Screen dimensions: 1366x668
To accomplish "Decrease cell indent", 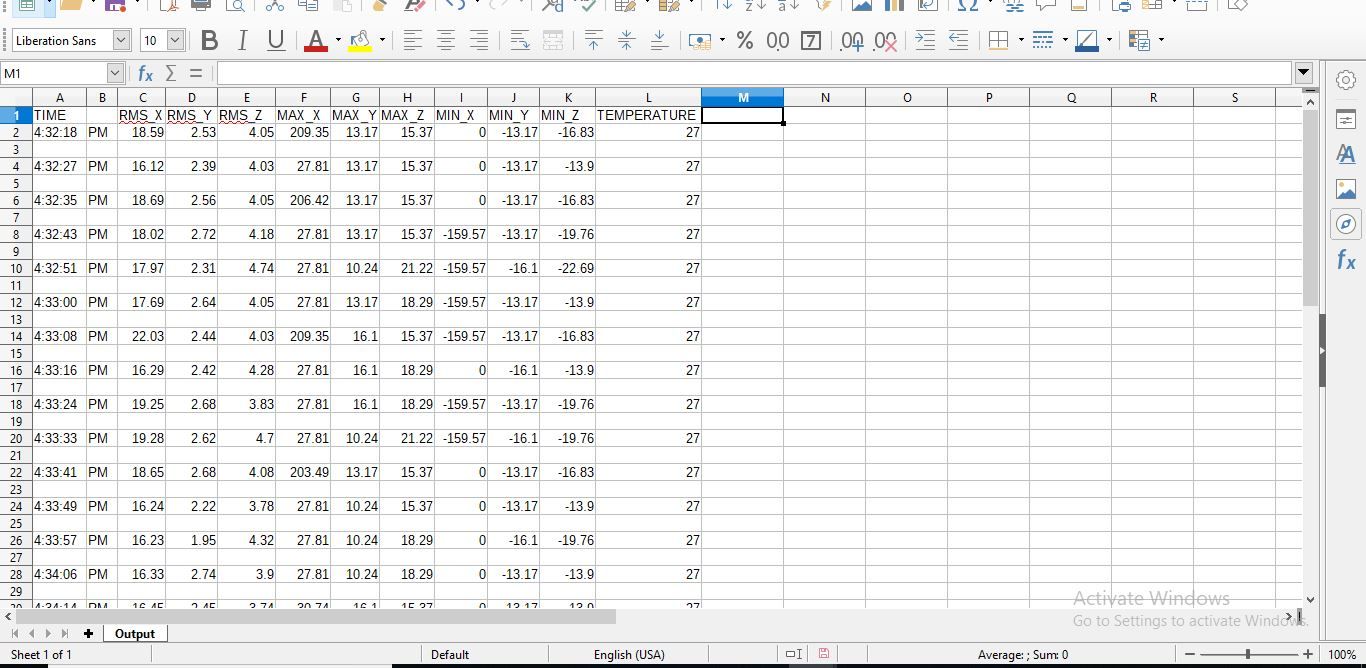I will coord(958,41).
